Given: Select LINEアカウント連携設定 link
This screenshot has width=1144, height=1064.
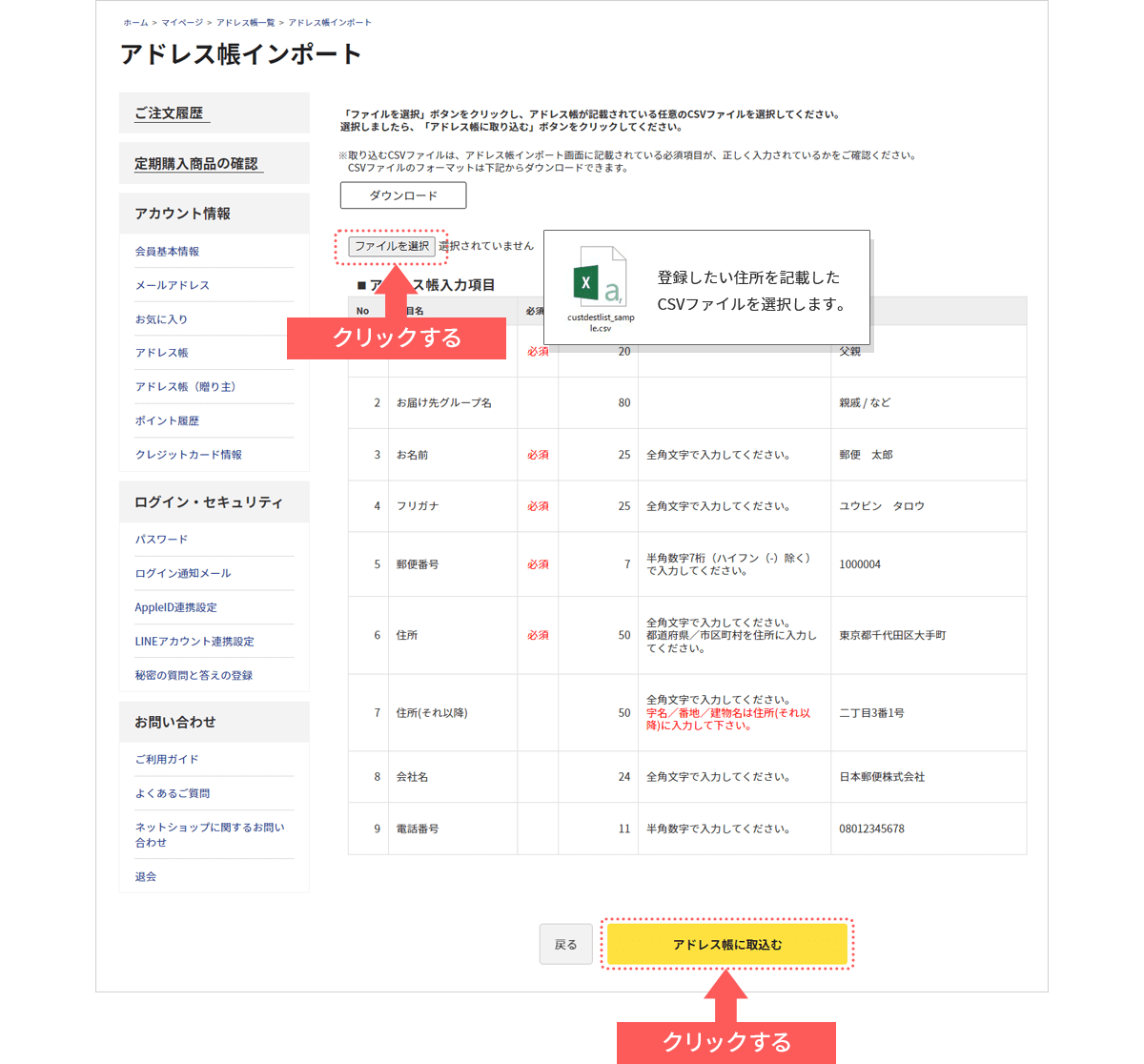Looking at the screenshot, I should click(194, 642).
